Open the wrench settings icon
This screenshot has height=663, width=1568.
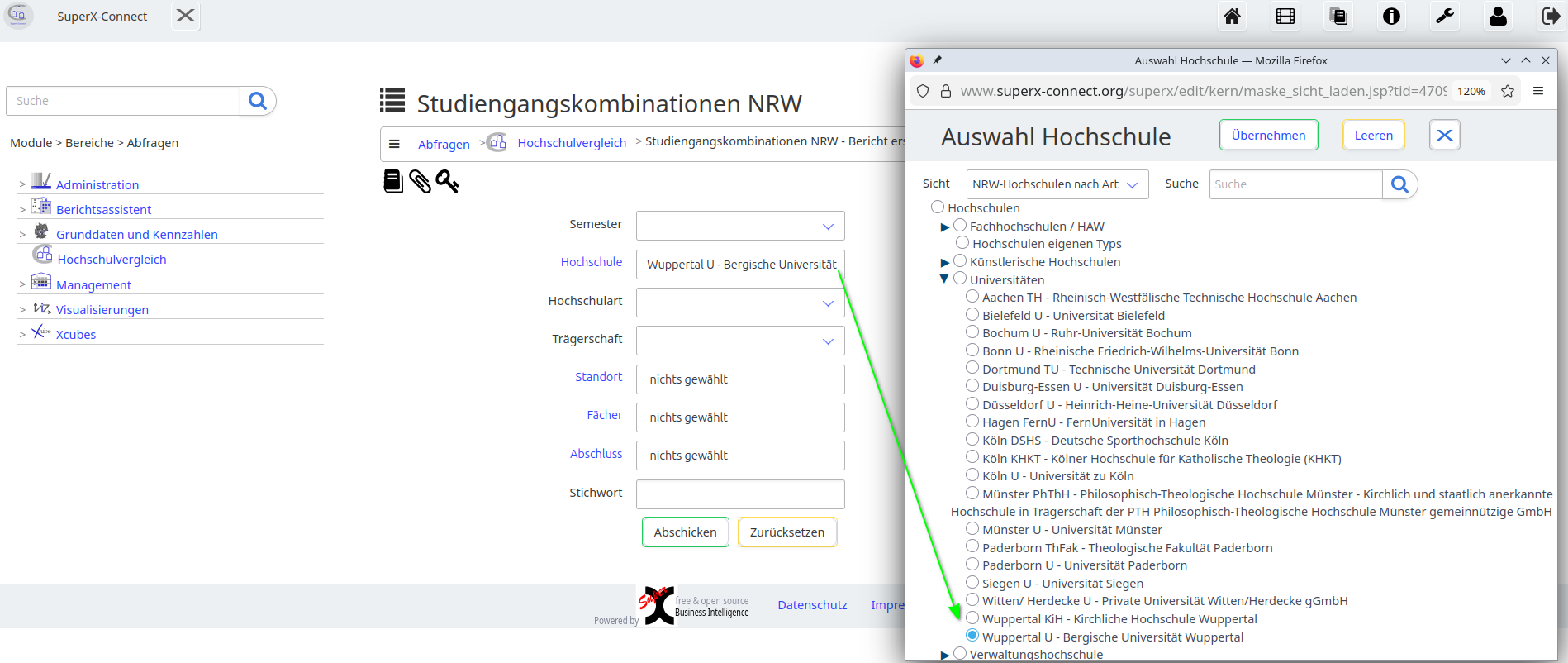click(1445, 17)
